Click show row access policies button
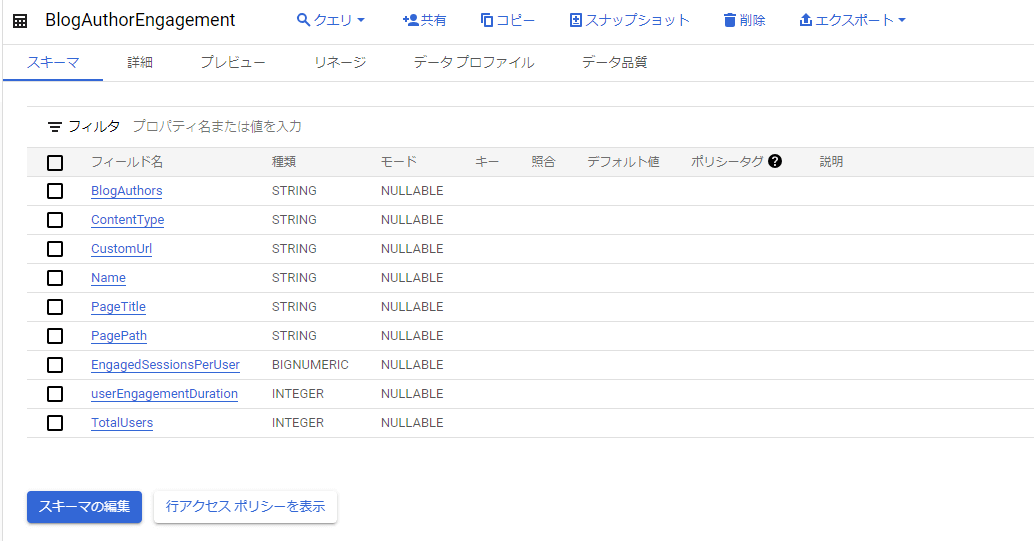 [x=245, y=506]
